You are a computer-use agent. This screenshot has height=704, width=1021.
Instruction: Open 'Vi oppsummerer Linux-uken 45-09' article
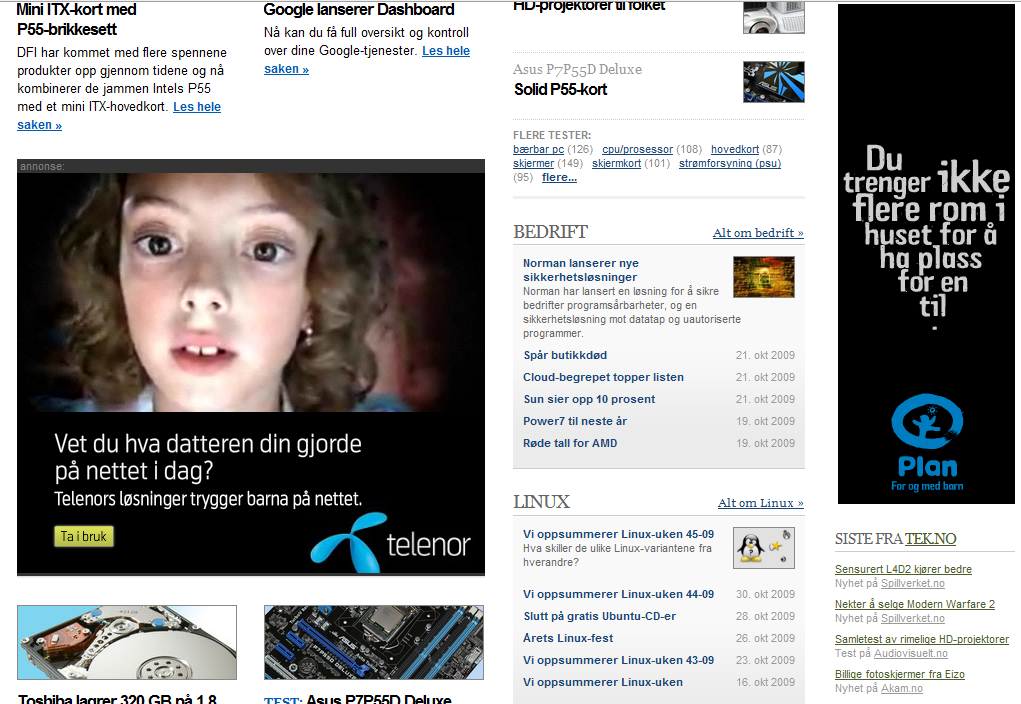pos(619,535)
